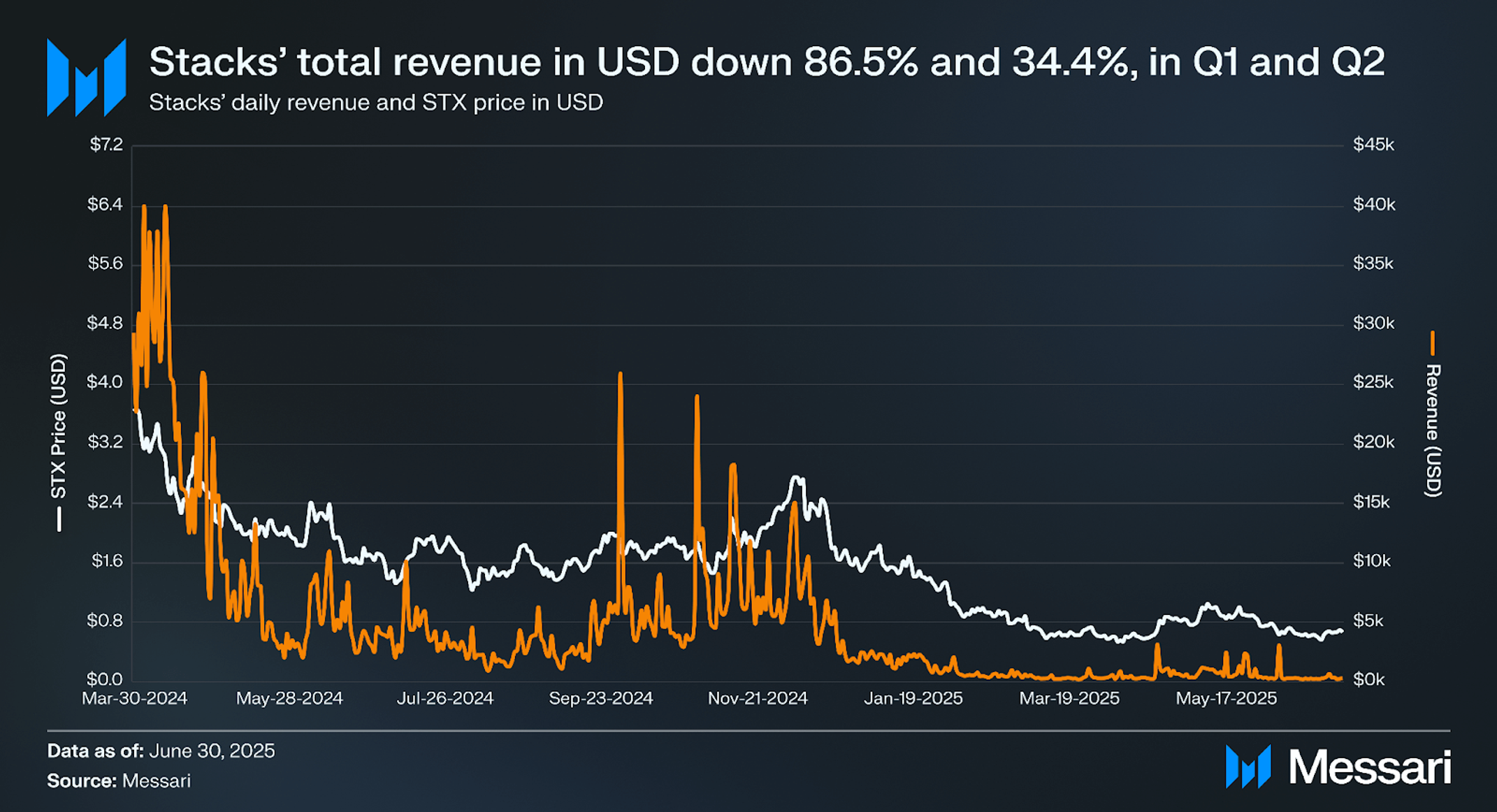Click the 'Data as of: June 30, 2025' text
1497x812 pixels.
tap(161, 751)
